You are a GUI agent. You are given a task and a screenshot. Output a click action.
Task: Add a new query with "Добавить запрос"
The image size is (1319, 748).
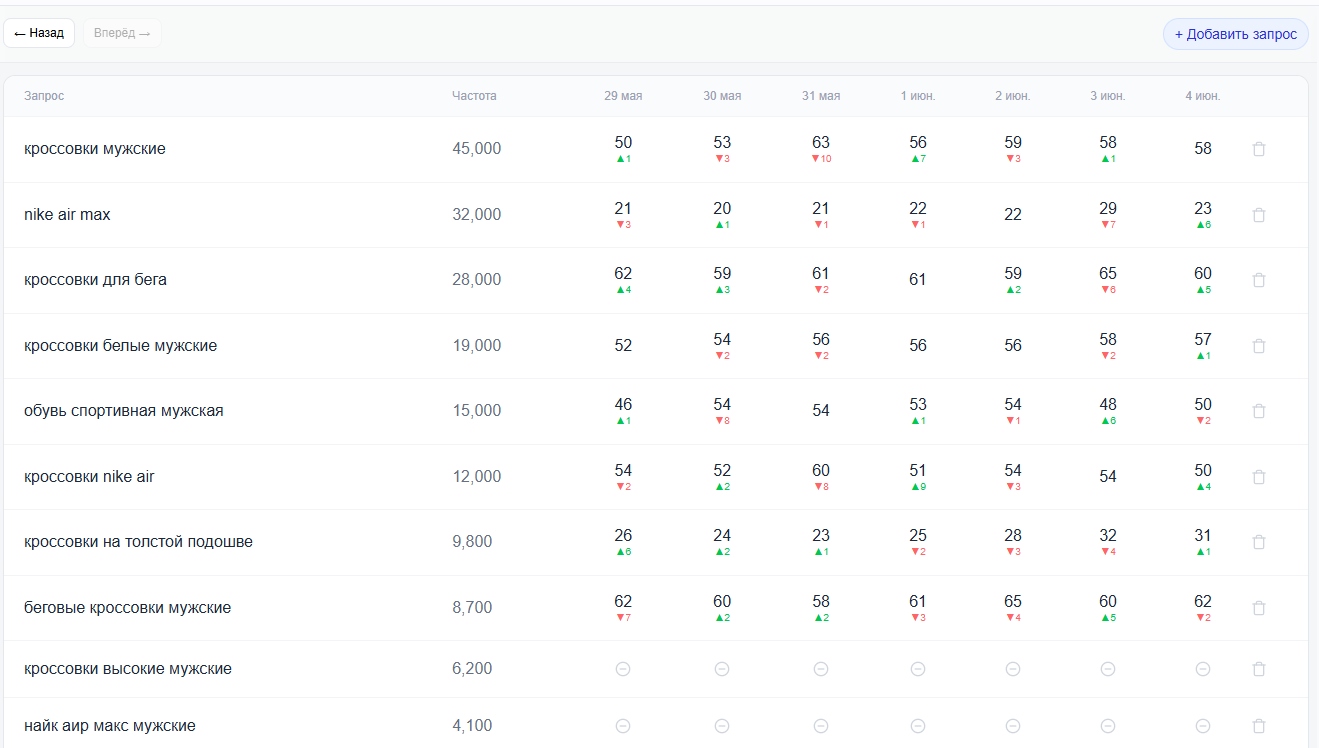[1236, 34]
